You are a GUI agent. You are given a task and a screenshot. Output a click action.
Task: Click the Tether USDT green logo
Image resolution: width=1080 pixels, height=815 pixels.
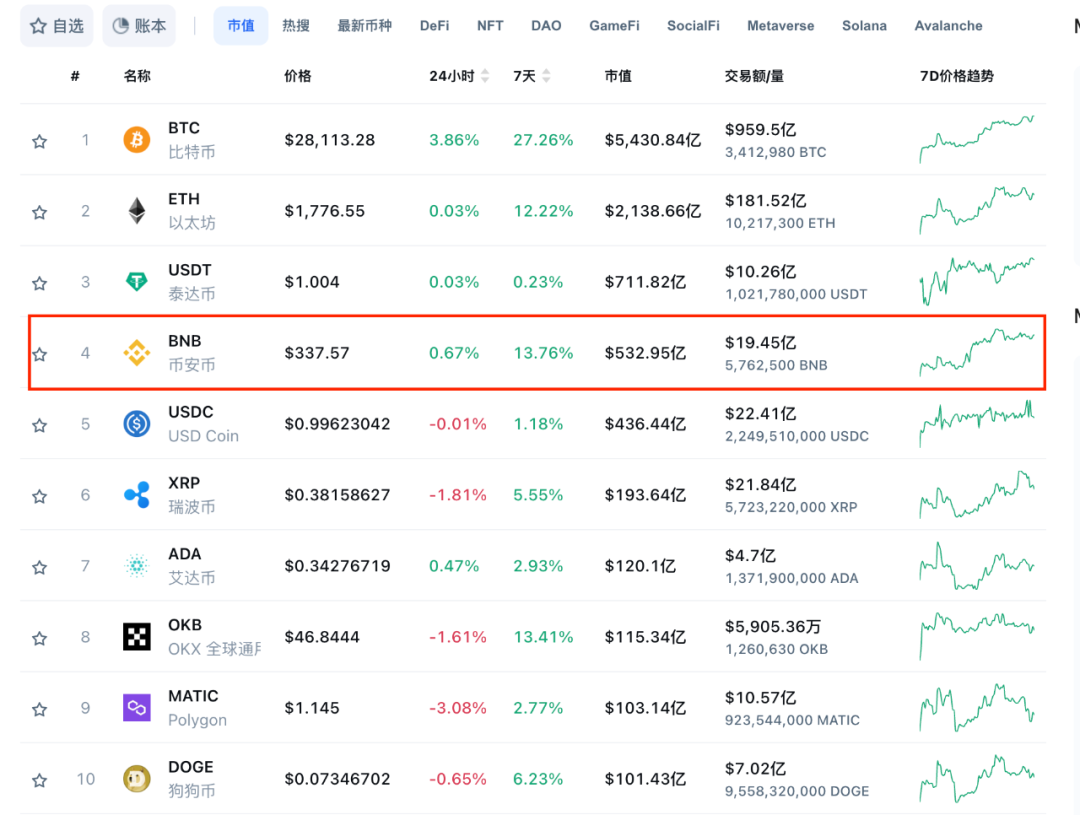(x=136, y=282)
